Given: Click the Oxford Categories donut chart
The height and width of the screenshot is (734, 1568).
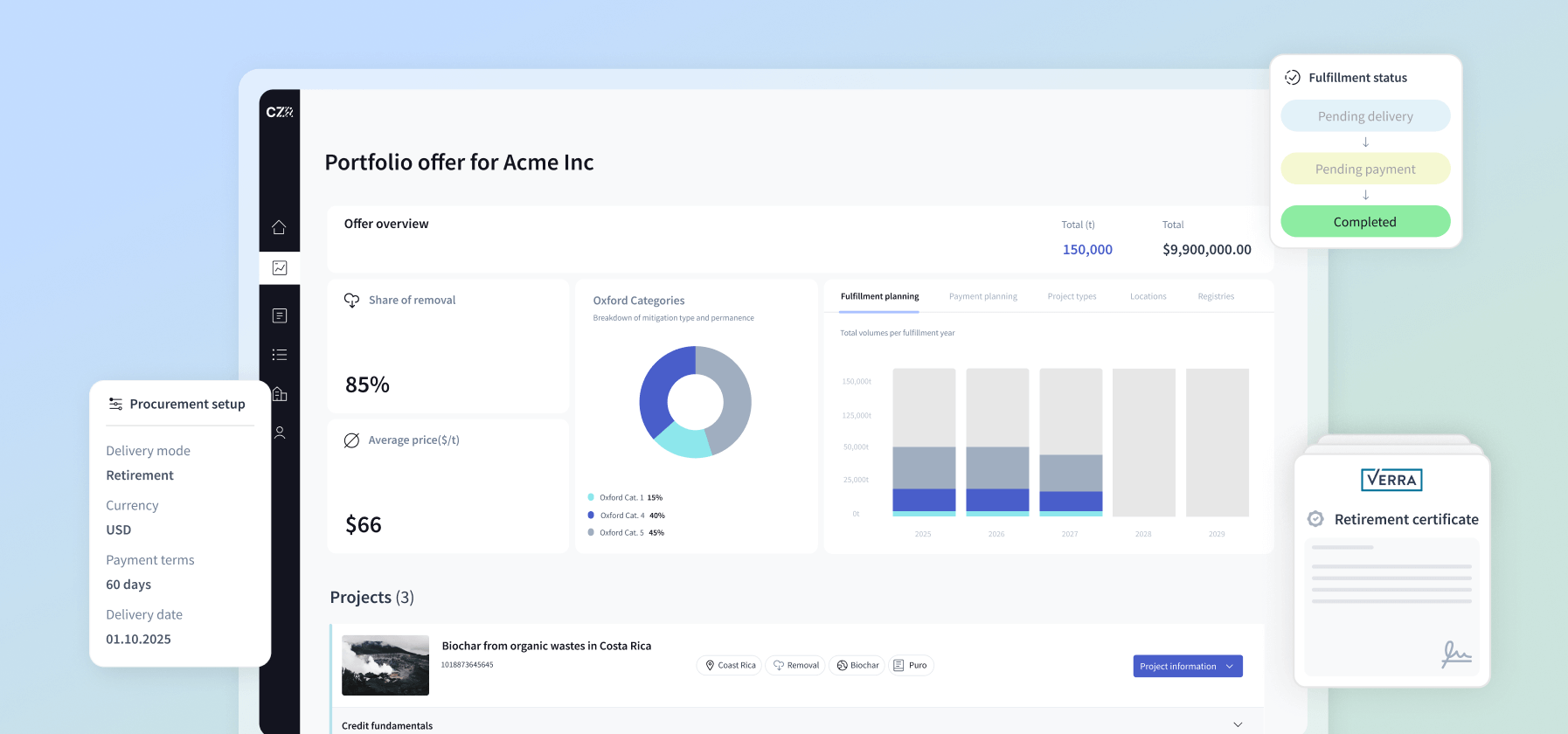Looking at the screenshot, I should (695, 402).
